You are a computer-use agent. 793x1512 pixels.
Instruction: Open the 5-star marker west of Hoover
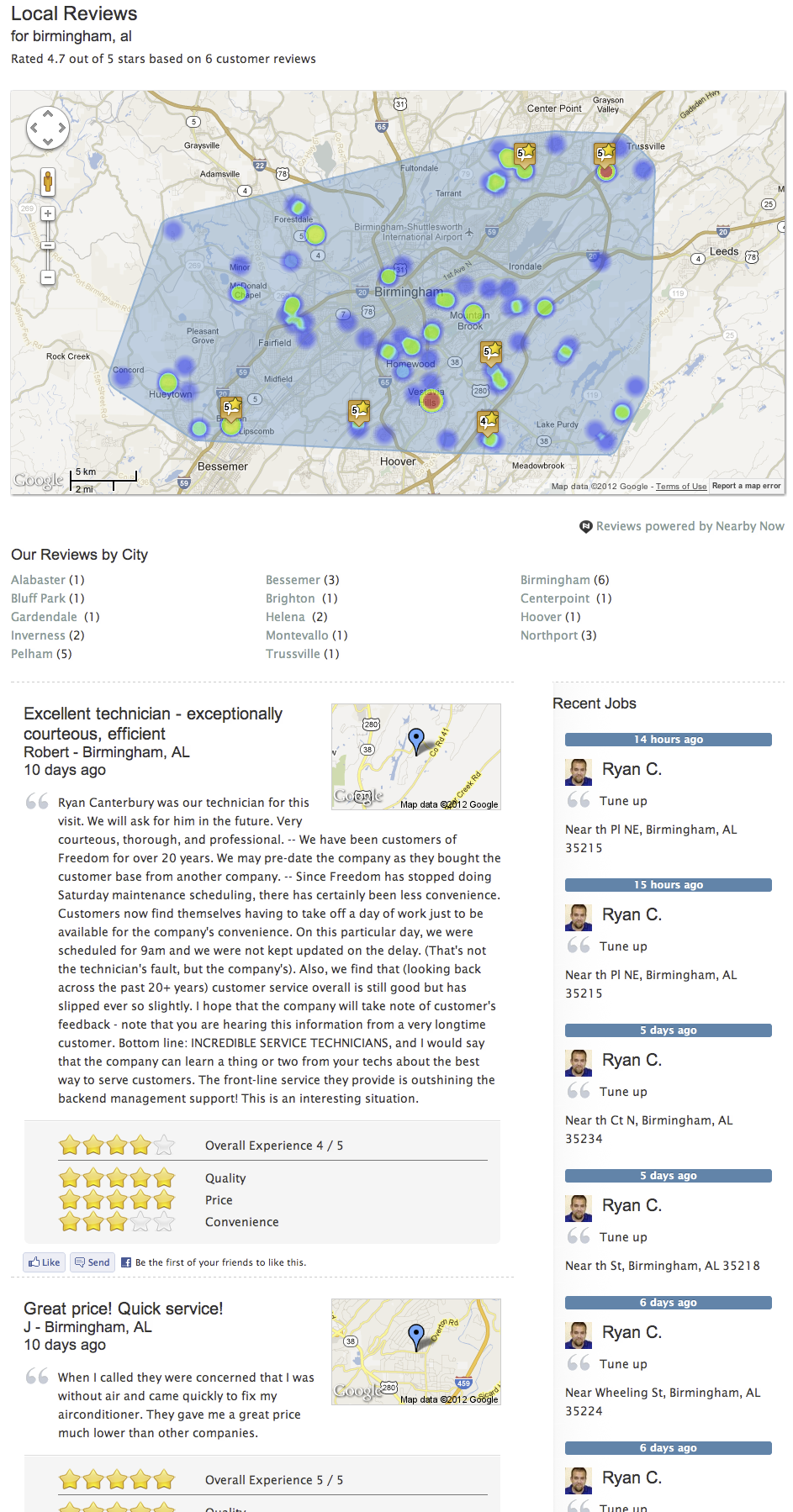coord(359,412)
